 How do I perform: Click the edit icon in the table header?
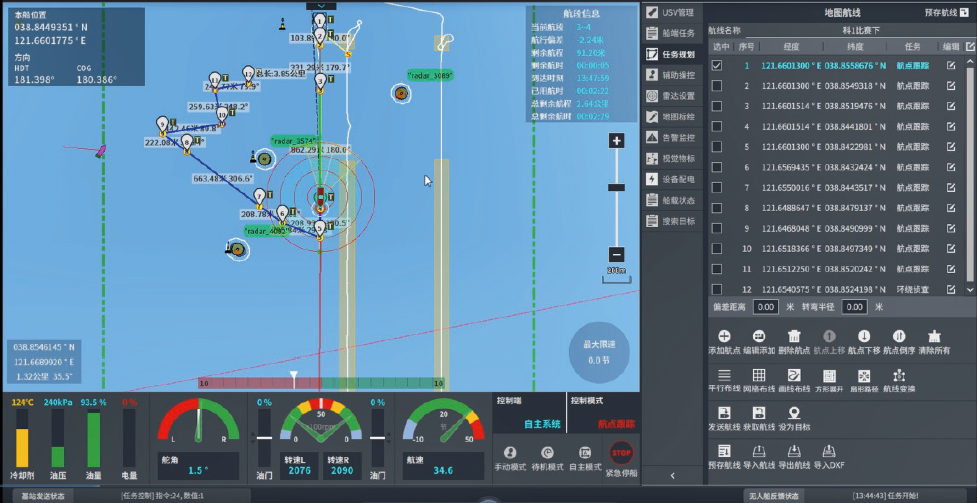coord(970,47)
